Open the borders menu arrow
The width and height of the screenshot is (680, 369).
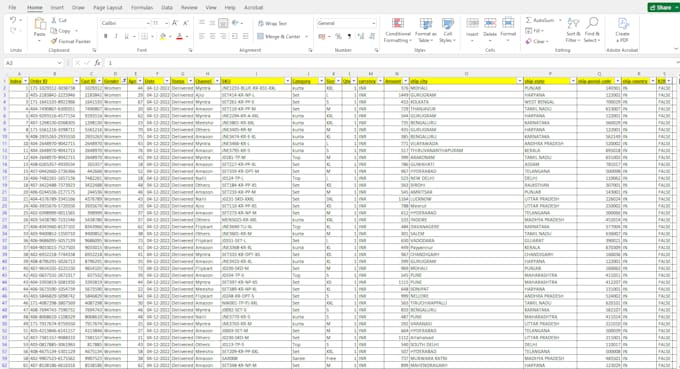click(x=152, y=36)
